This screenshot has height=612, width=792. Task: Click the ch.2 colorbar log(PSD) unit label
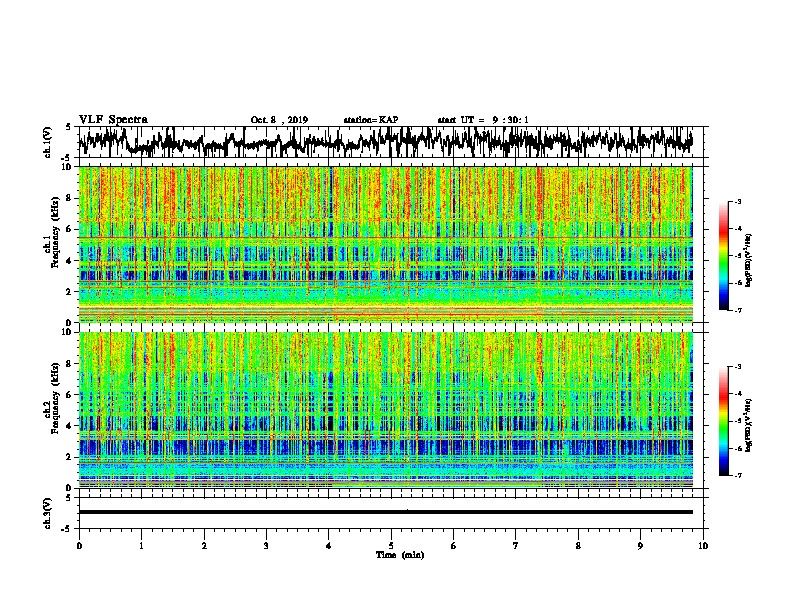(x=749, y=424)
